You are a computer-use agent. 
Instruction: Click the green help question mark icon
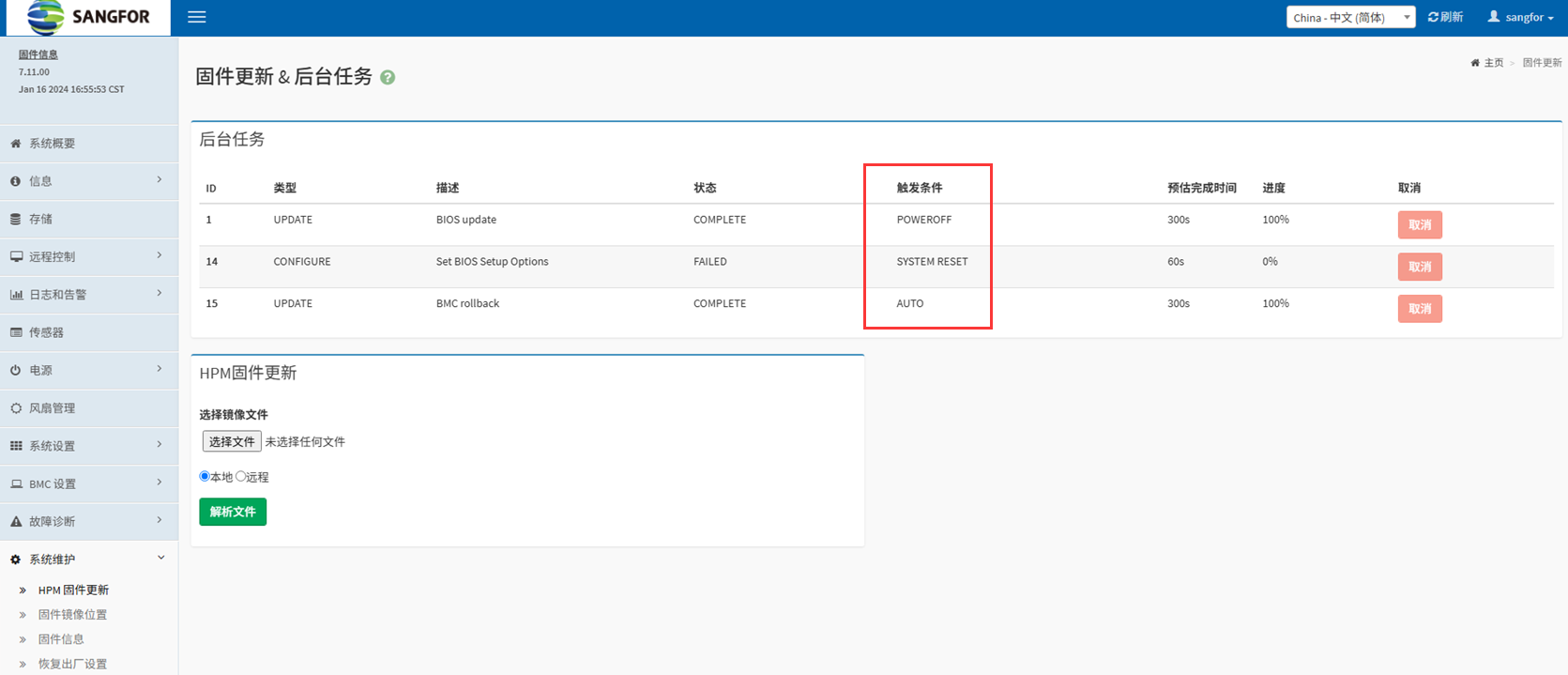pyautogui.click(x=388, y=78)
